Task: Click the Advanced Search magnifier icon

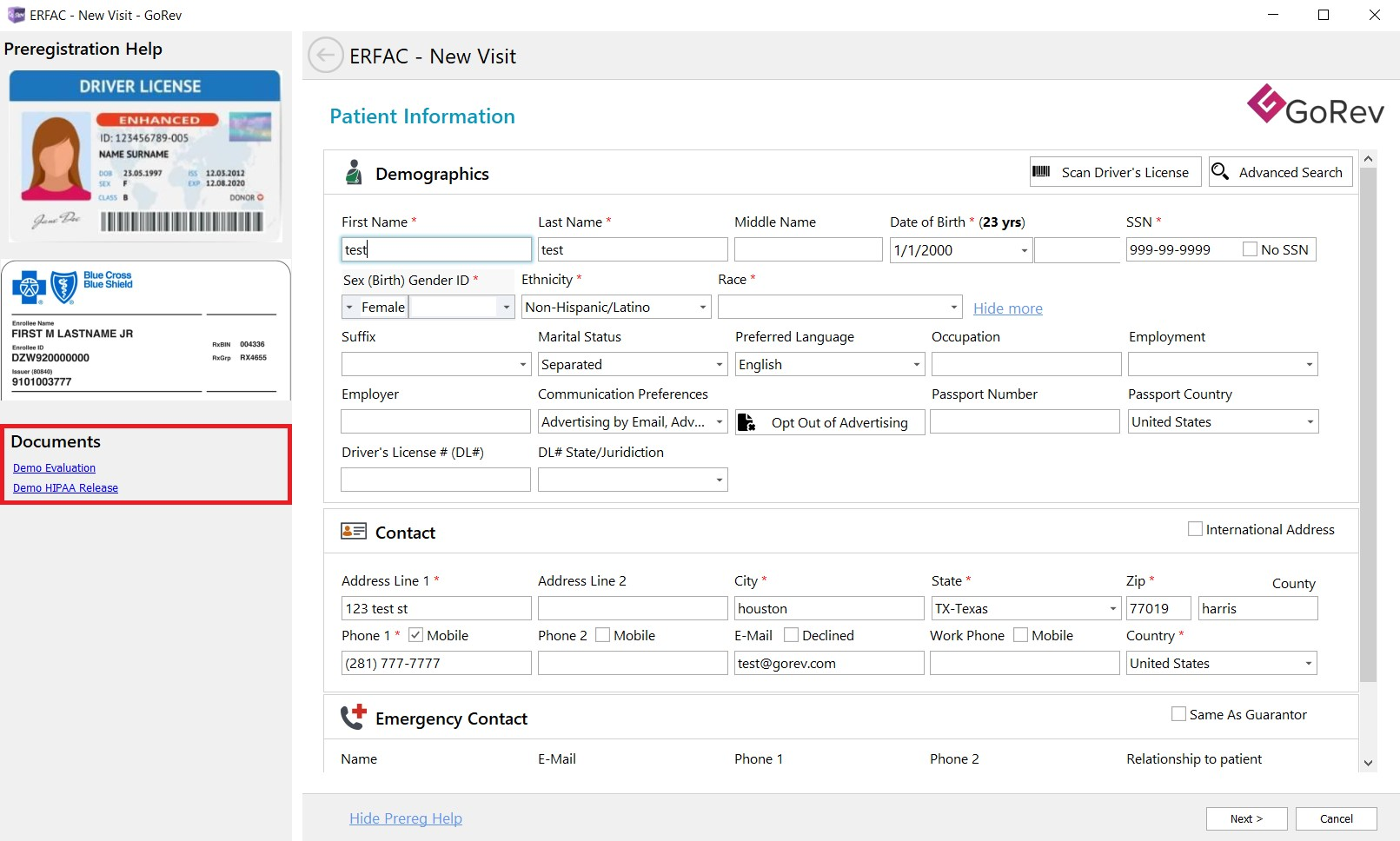Action: click(1220, 172)
